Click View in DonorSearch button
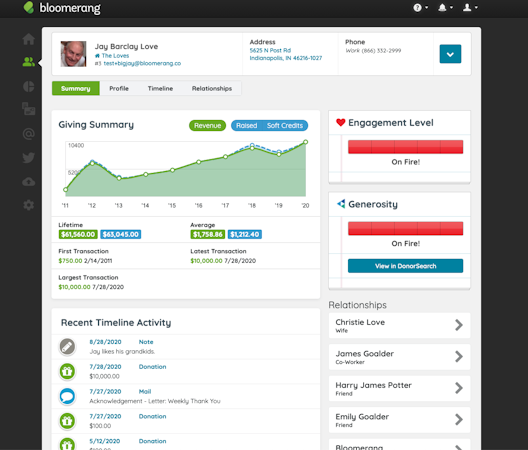Image resolution: width=528 pixels, height=450 pixels. coord(405,266)
